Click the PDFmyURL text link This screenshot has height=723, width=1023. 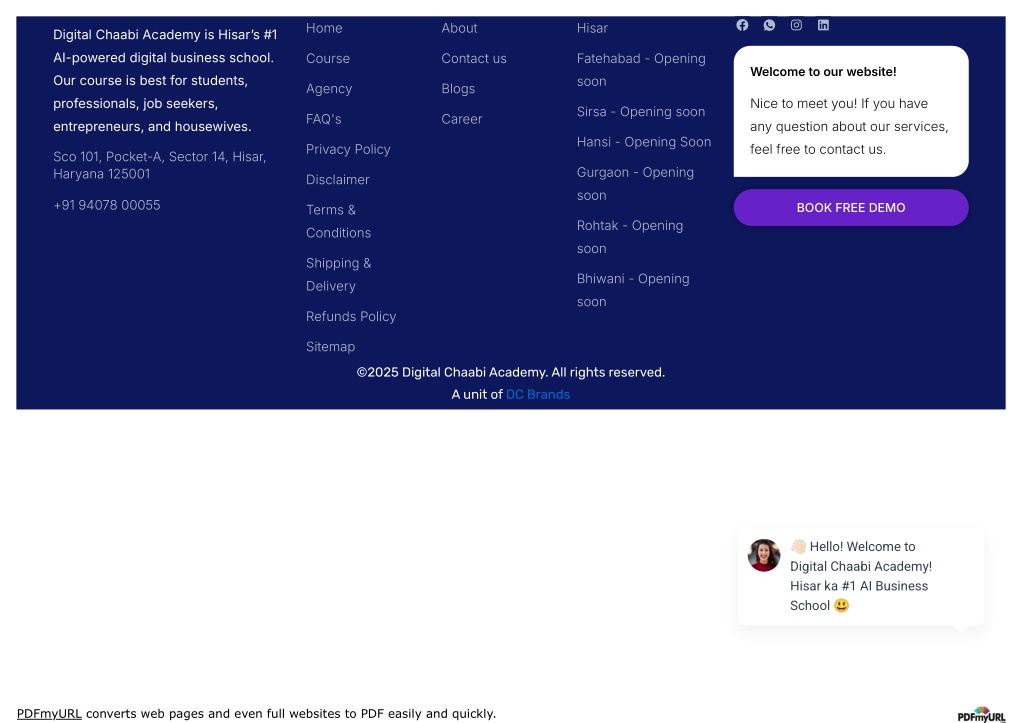pyautogui.click(x=49, y=713)
